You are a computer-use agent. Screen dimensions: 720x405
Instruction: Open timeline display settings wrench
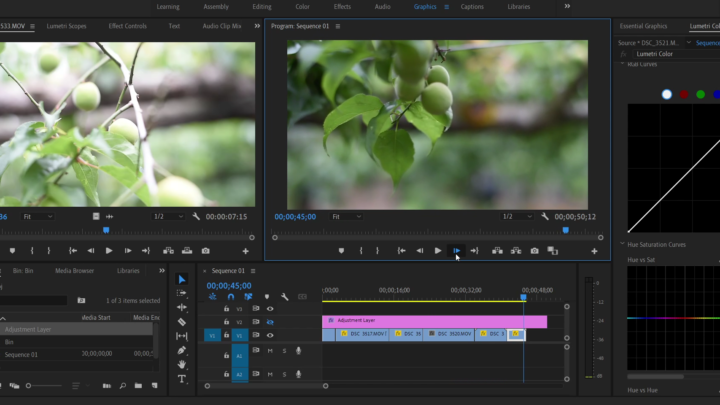pyautogui.click(x=285, y=297)
